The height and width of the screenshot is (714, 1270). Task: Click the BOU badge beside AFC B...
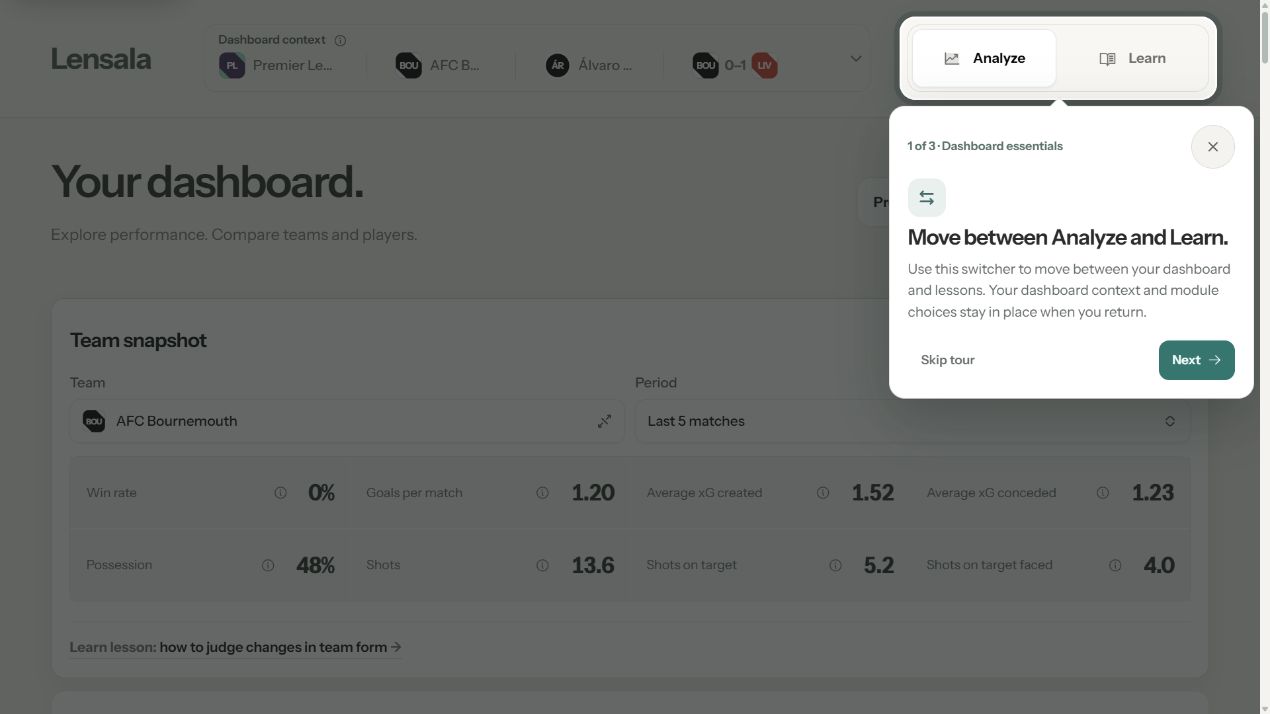(408, 66)
